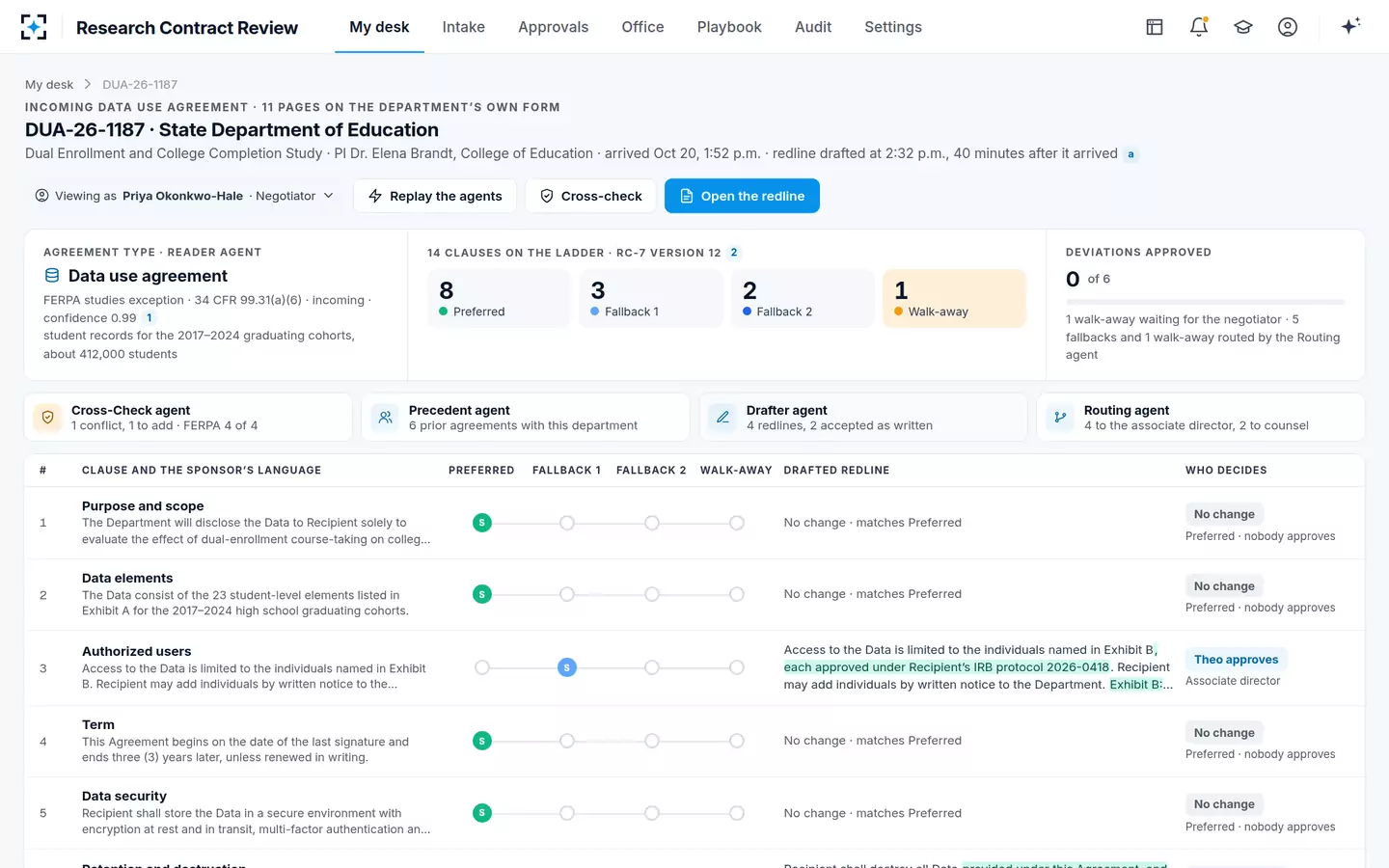Open the Settings tab
The width and height of the screenshot is (1389, 868).
point(893,27)
